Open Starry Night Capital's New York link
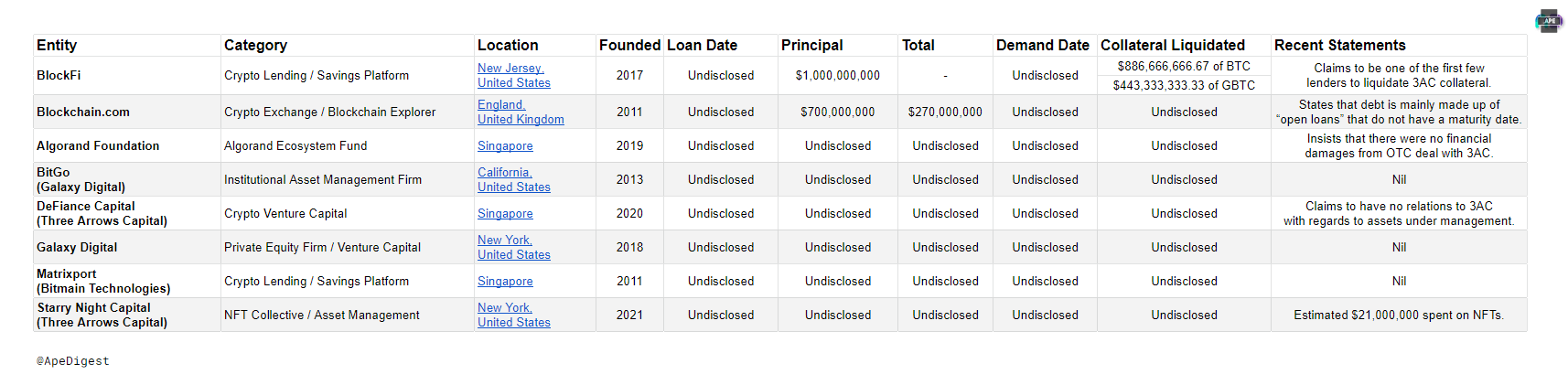 pyautogui.click(x=513, y=315)
